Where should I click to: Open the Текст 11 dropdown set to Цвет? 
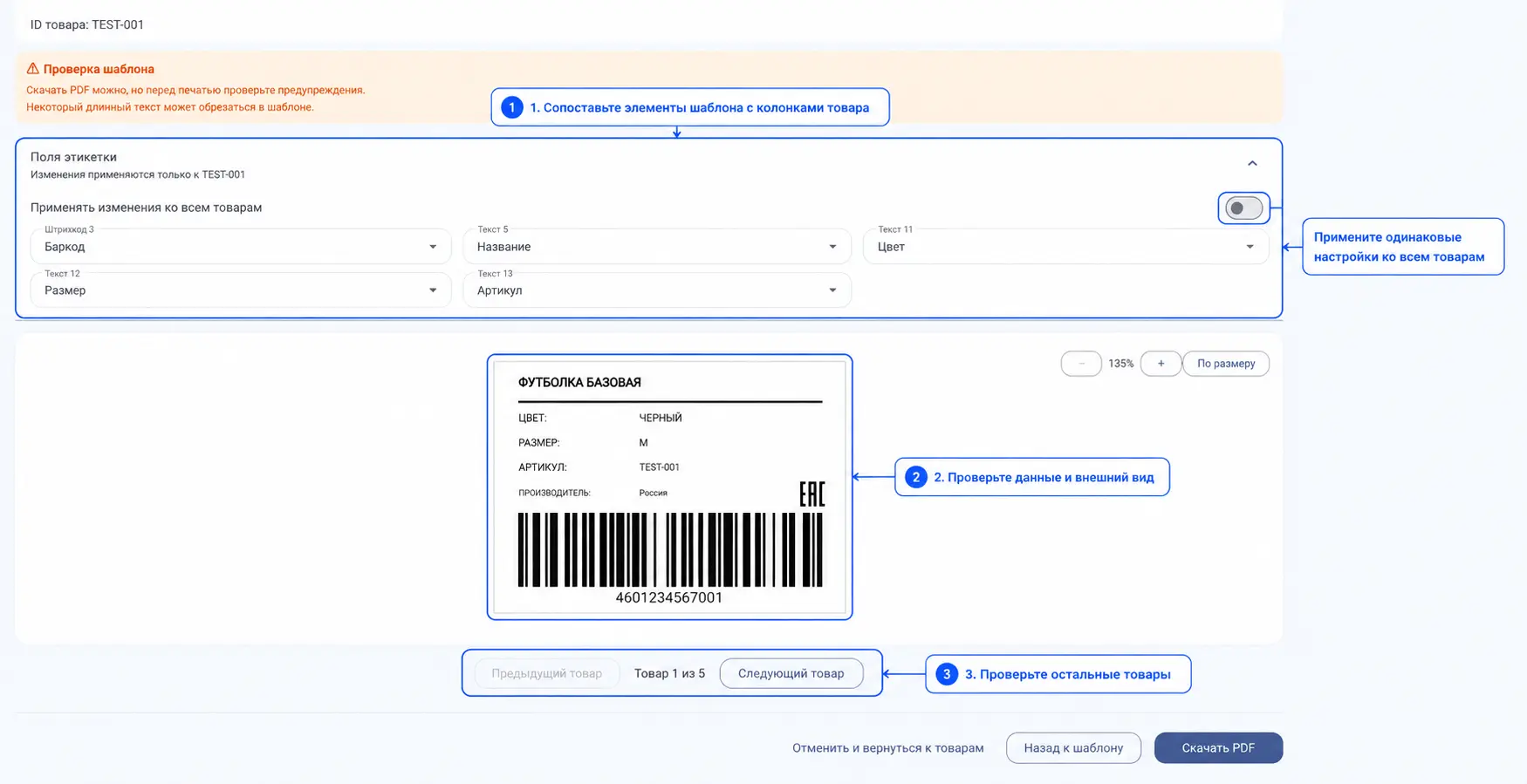[1065, 247]
